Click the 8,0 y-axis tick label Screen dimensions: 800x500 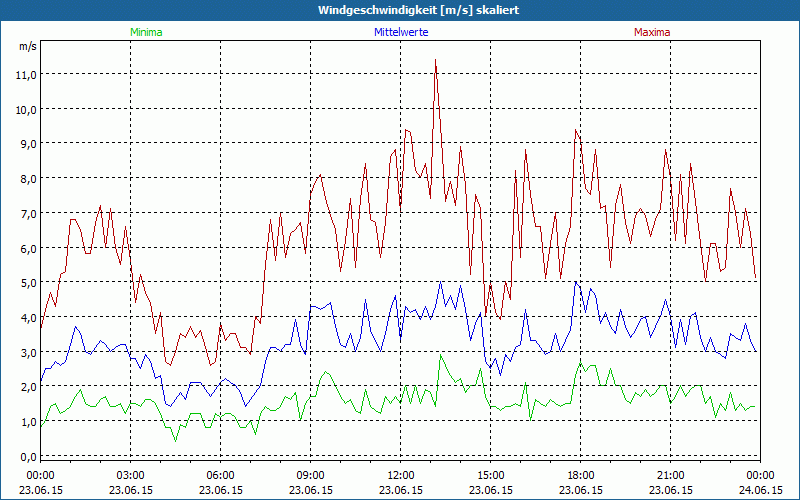[26, 178]
